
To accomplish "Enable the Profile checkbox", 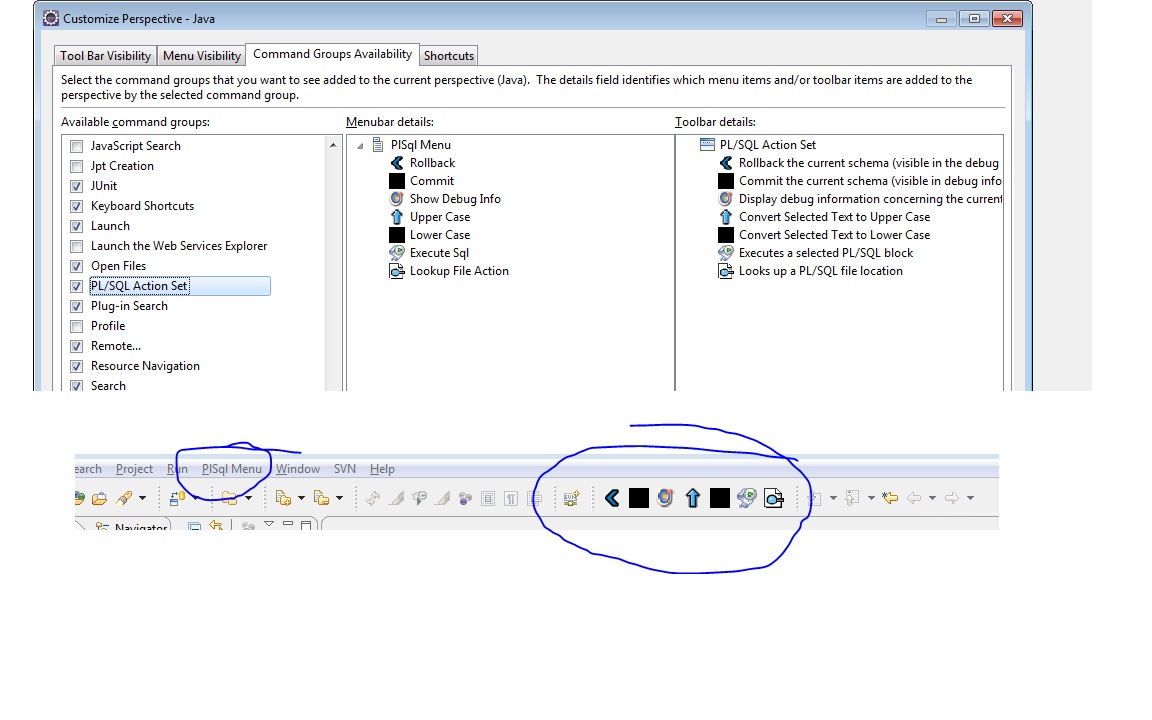I will click(76, 326).
